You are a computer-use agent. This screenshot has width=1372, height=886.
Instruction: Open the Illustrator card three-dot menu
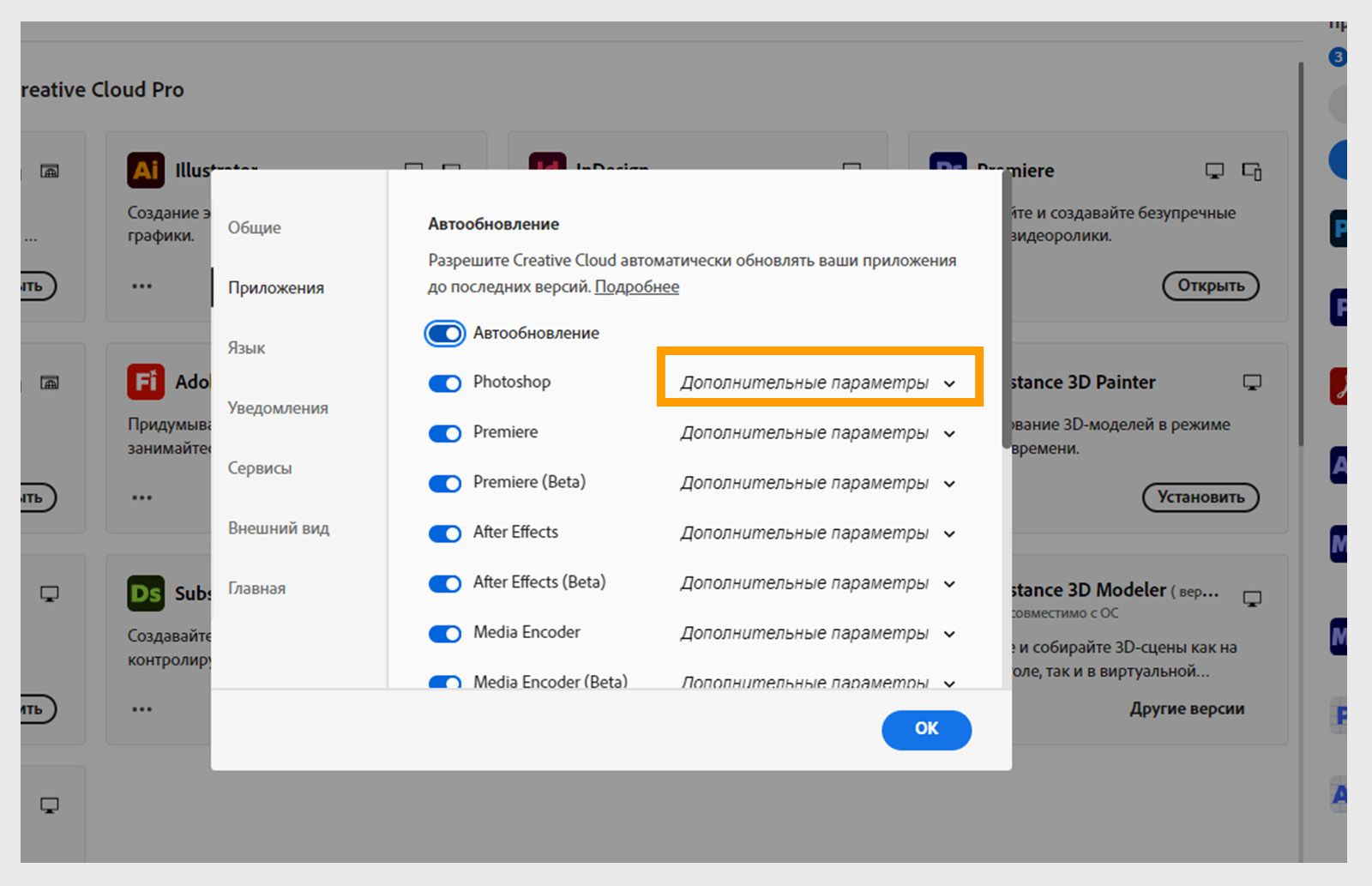142,286
